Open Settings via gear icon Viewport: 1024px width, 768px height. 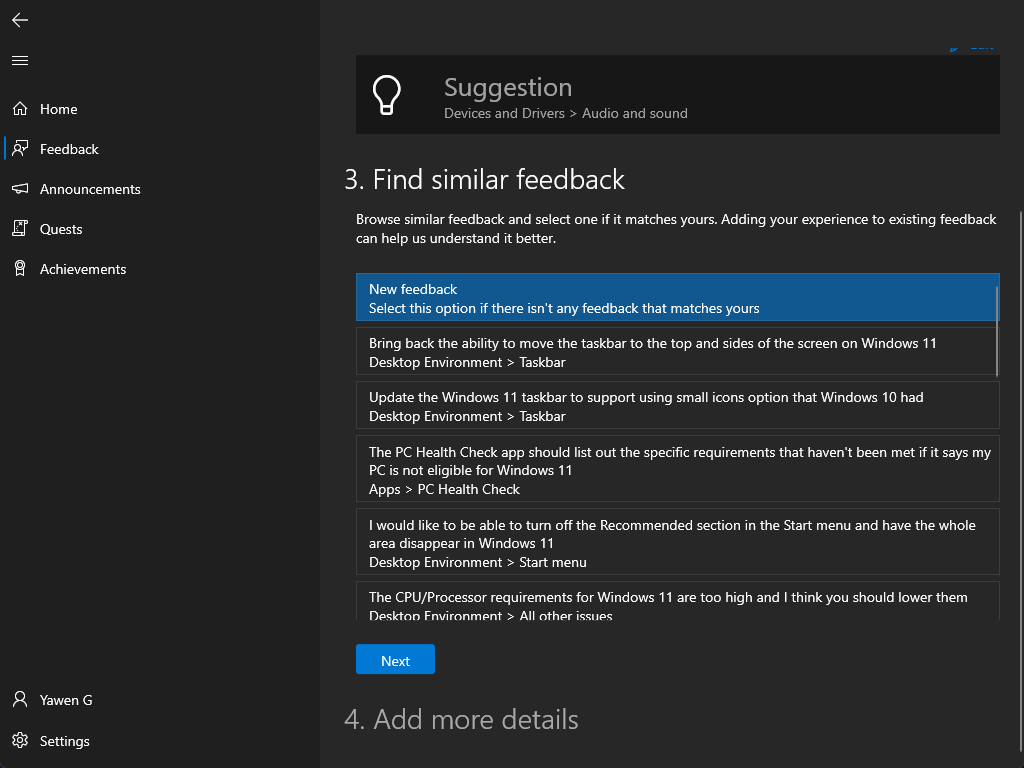(x=20, y=741)
